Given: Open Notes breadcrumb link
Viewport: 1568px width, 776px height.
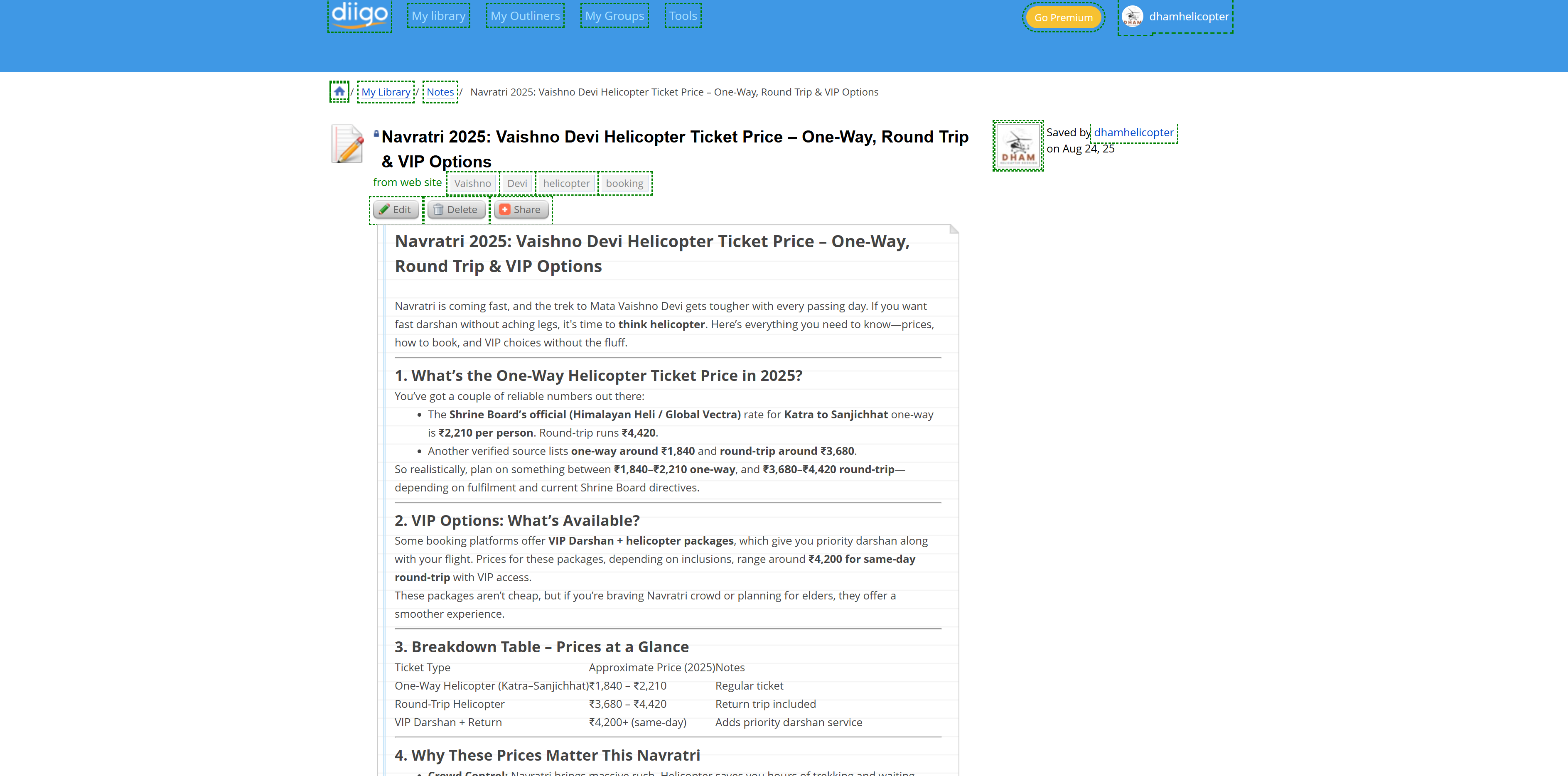Looking at the screenshot, I should pyautogui.click(x=440, y=92).
